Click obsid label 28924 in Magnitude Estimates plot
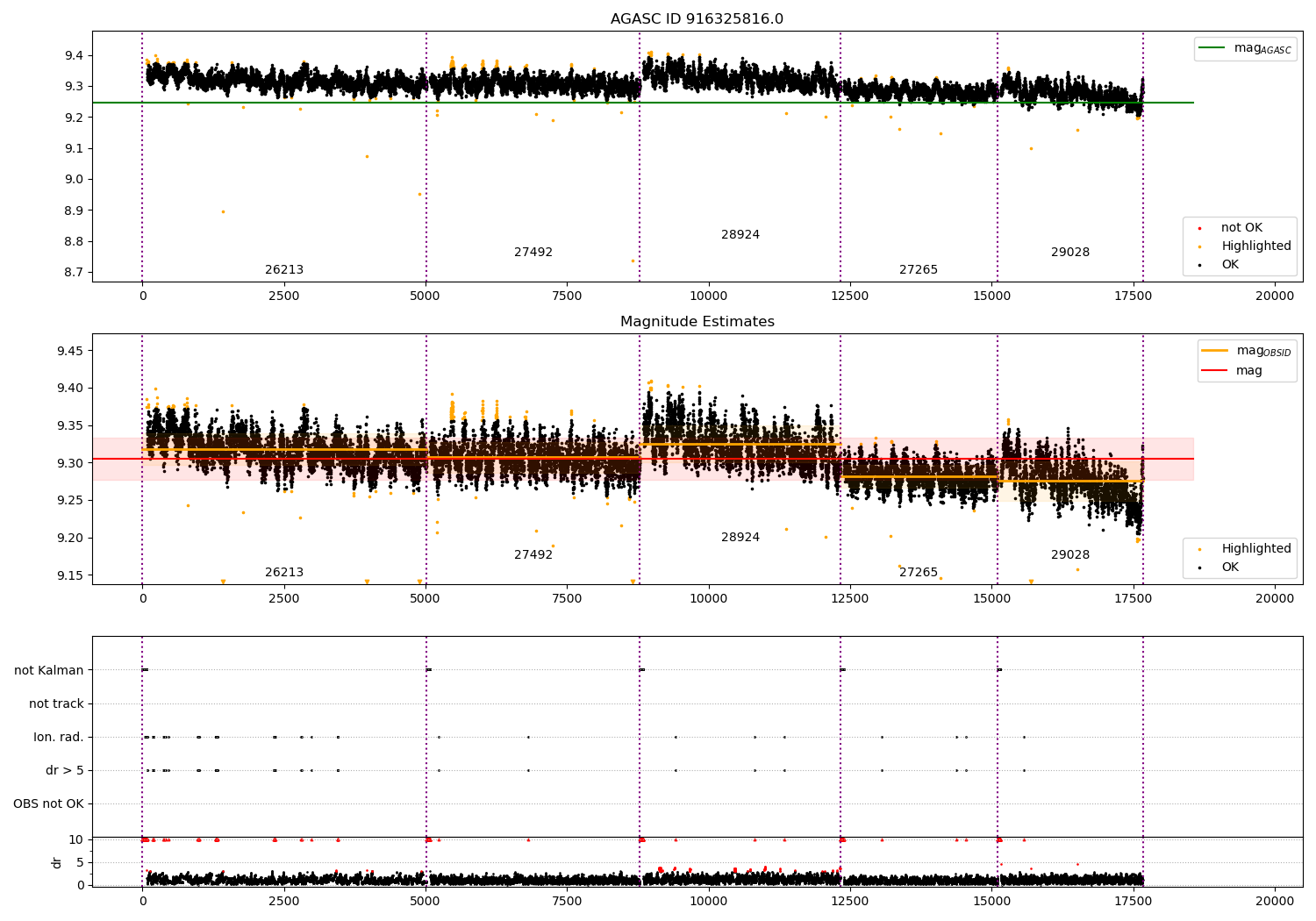Viewport: 1316px width, 921px height. 740,538
